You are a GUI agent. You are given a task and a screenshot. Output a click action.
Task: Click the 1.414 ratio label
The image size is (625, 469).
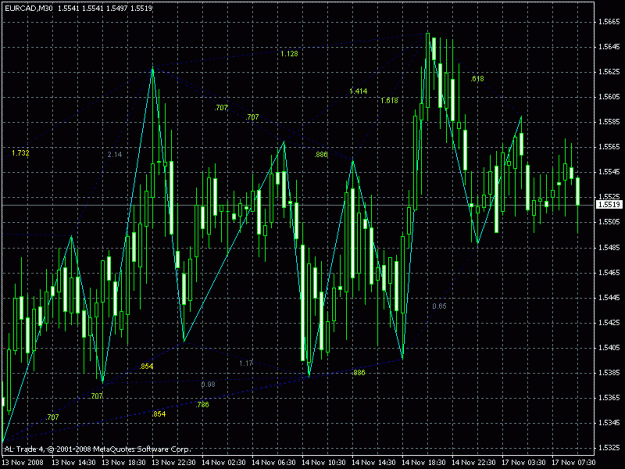[x=358, y=91]
